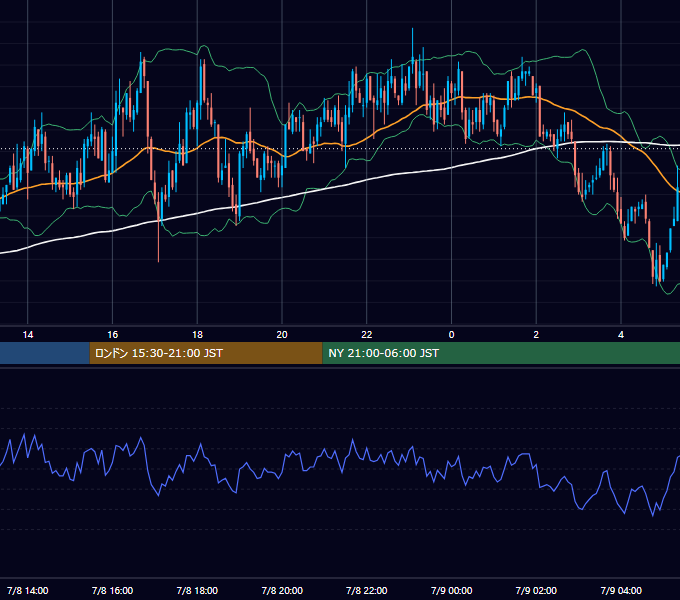Click the 7/8 14:00 oscillator time label
680x600 pixels.
[x=28, y=590]
